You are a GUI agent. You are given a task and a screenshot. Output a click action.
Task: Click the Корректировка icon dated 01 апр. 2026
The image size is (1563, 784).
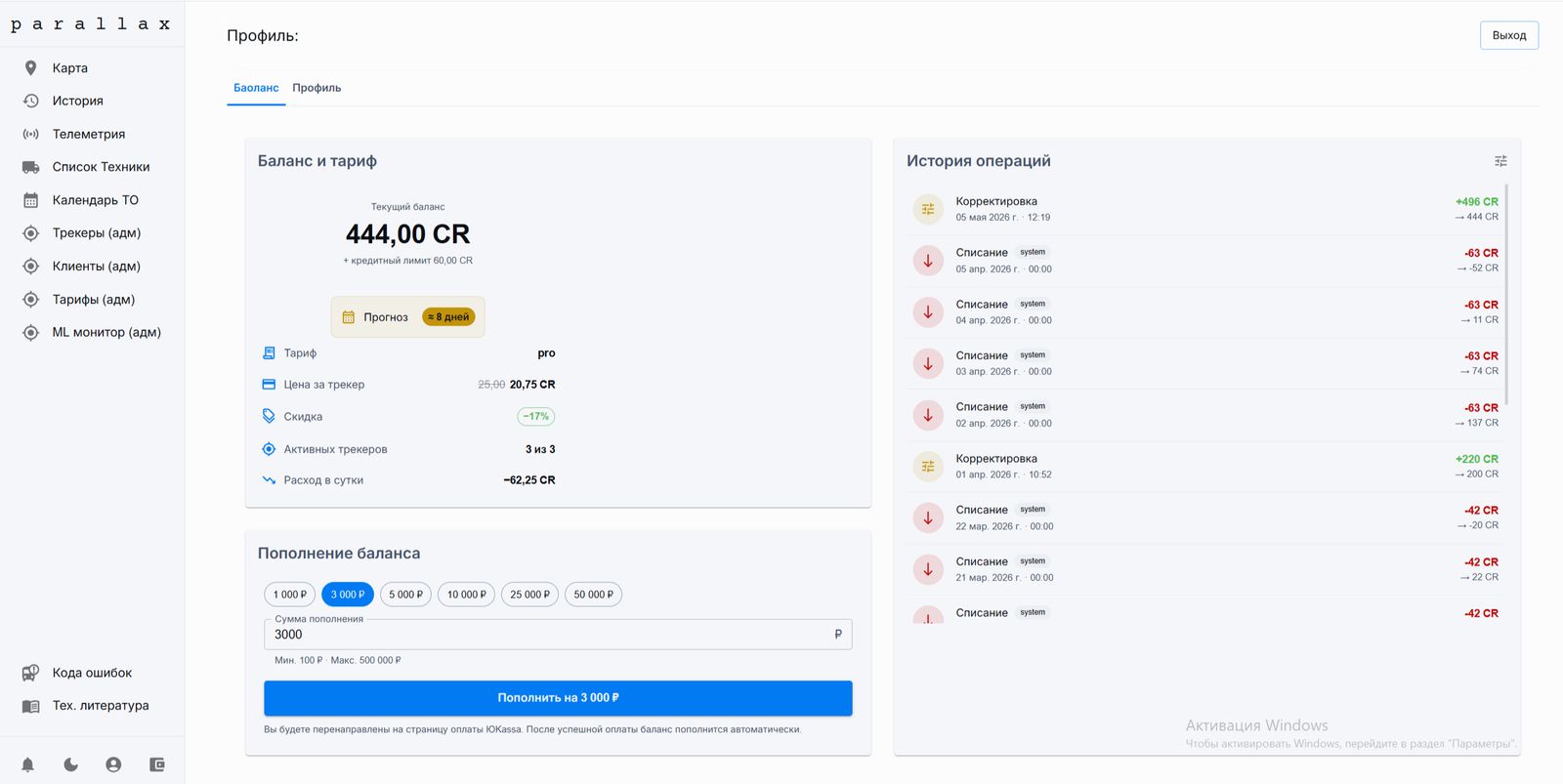click(x=928, y=467)
